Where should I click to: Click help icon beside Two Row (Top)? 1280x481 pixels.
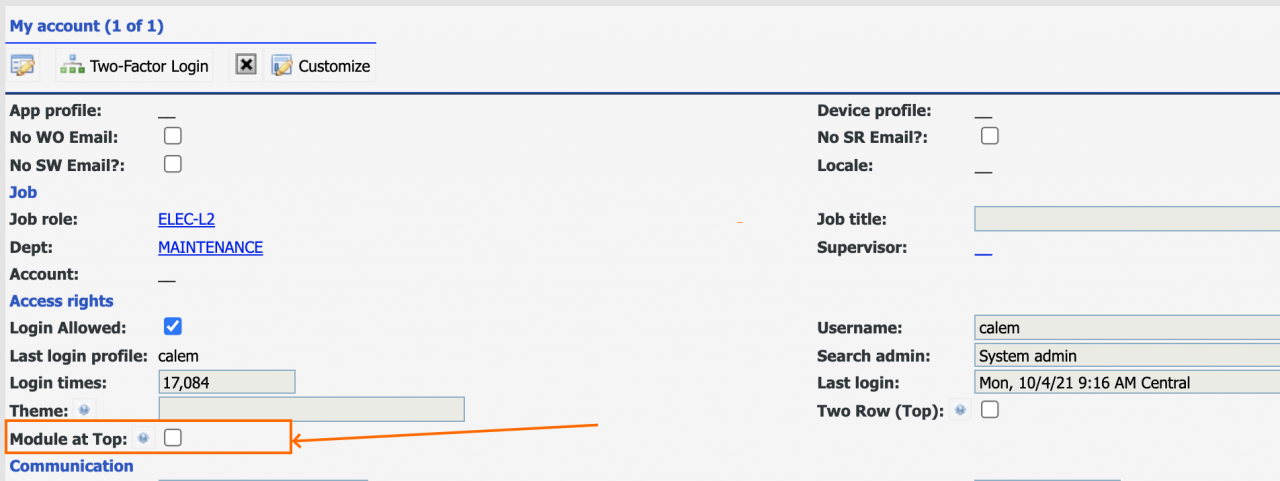click(960, 410)
